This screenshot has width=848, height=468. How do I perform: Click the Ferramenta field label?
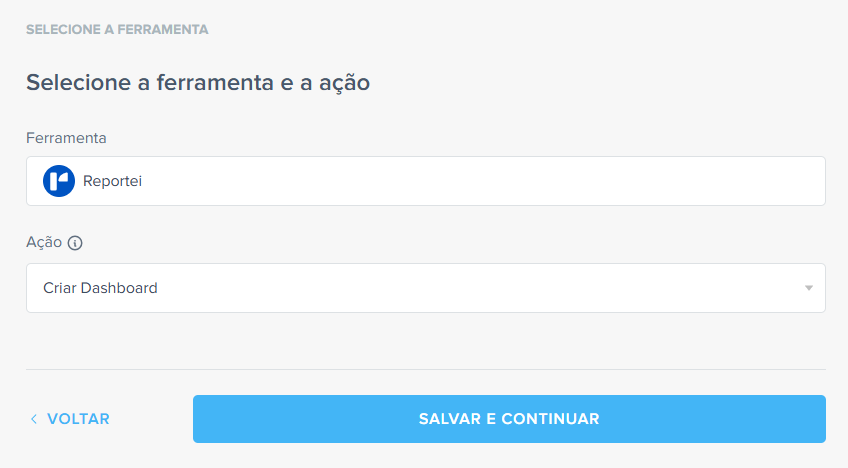point(66,138)
